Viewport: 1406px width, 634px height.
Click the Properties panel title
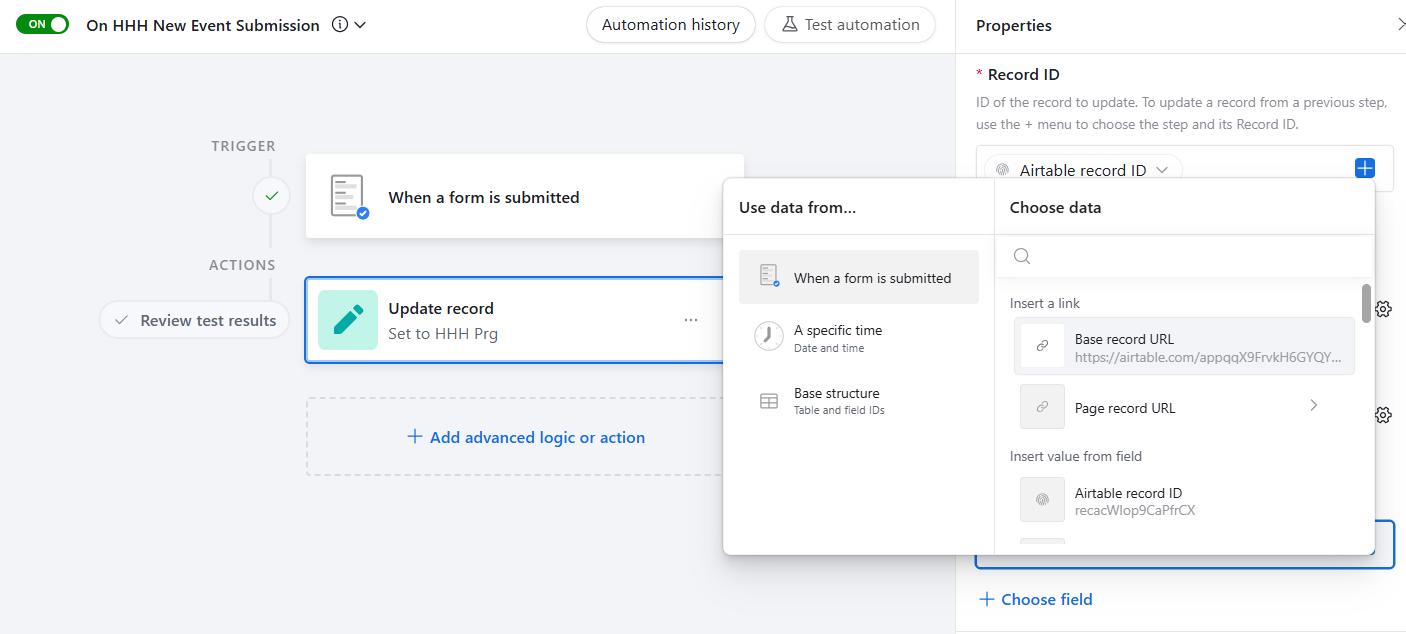[x=1014, y=26]
